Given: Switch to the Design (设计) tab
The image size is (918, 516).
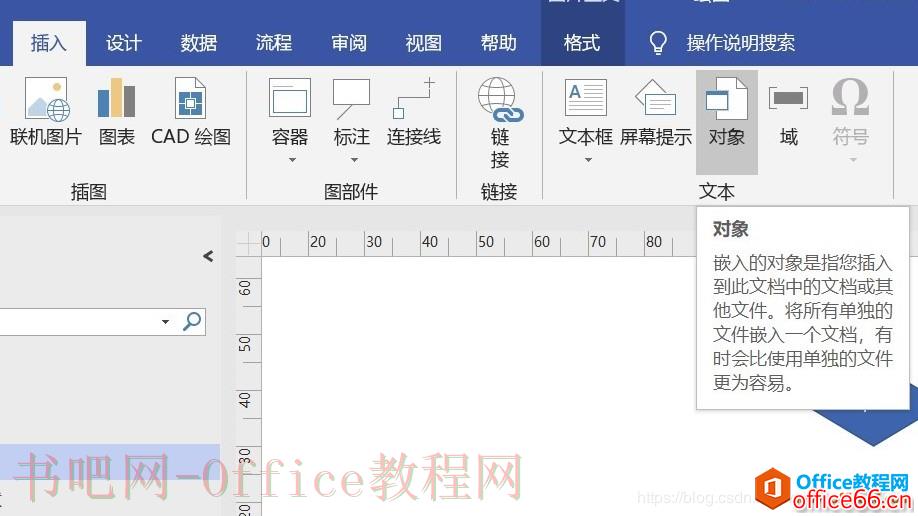Looking at the screenshot, I should click(124, 43).
